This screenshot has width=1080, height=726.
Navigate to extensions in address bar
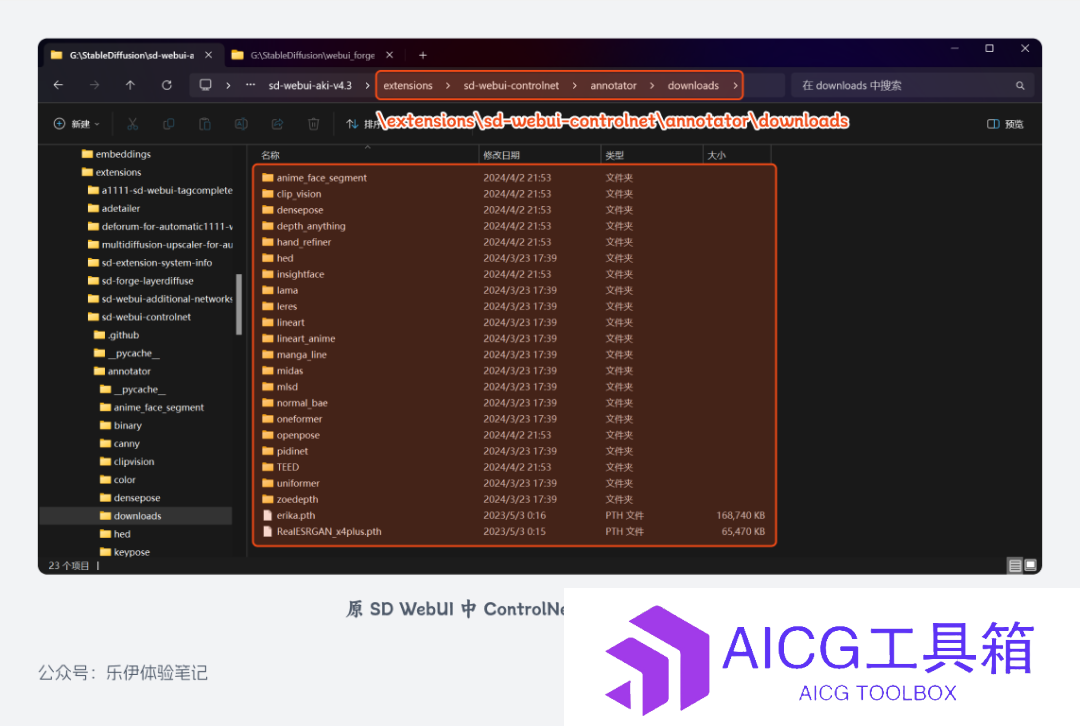pyautogui.click(x=408, y=85)
